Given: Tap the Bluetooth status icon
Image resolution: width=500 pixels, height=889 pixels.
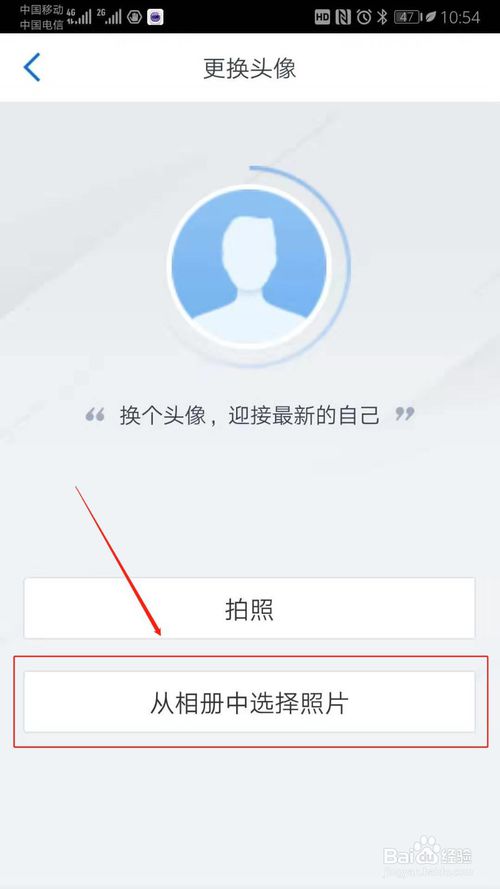Looking at the screenshot, I should click(x=382, y=18).
